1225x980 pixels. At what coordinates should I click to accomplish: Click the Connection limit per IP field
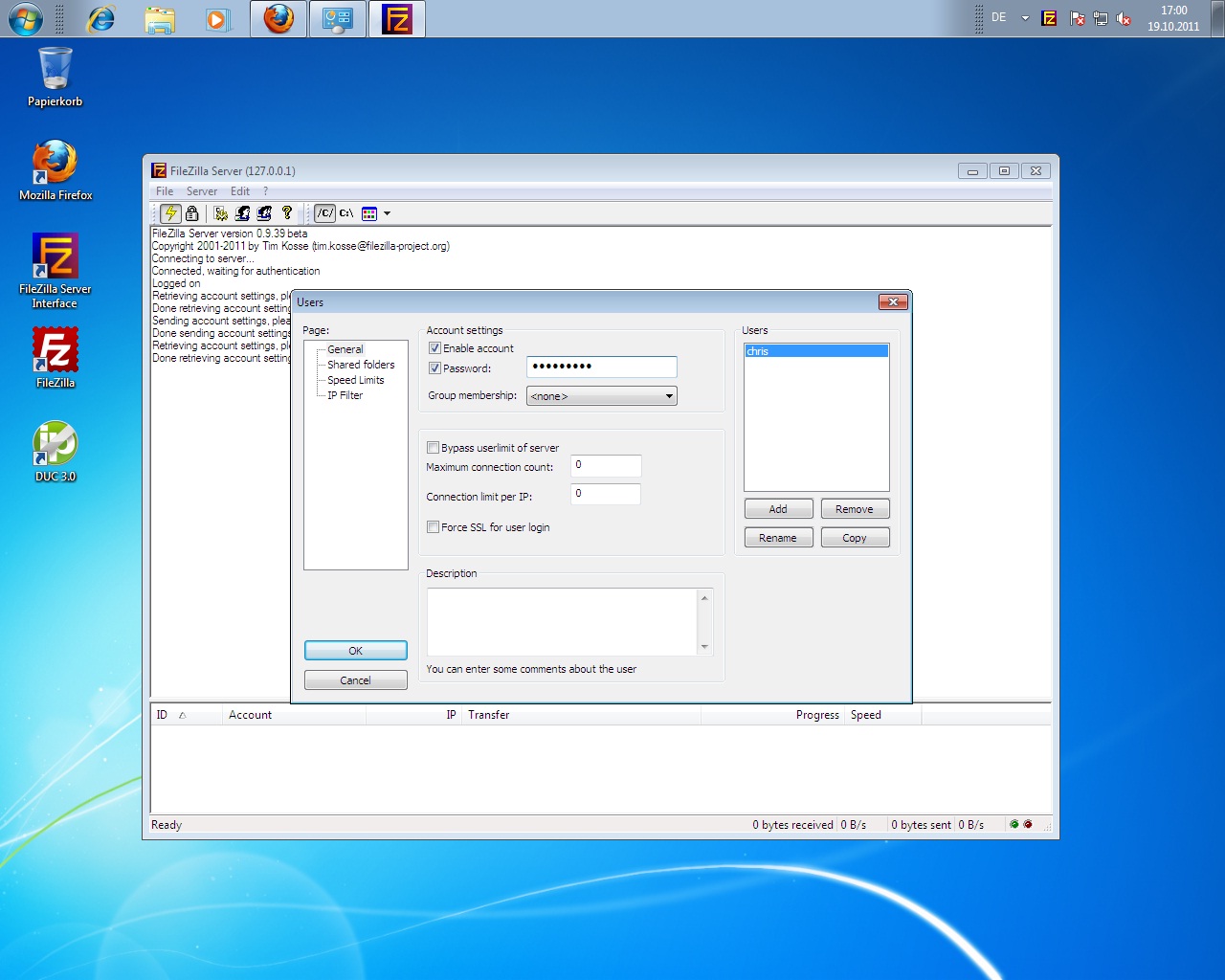[606, 494]
